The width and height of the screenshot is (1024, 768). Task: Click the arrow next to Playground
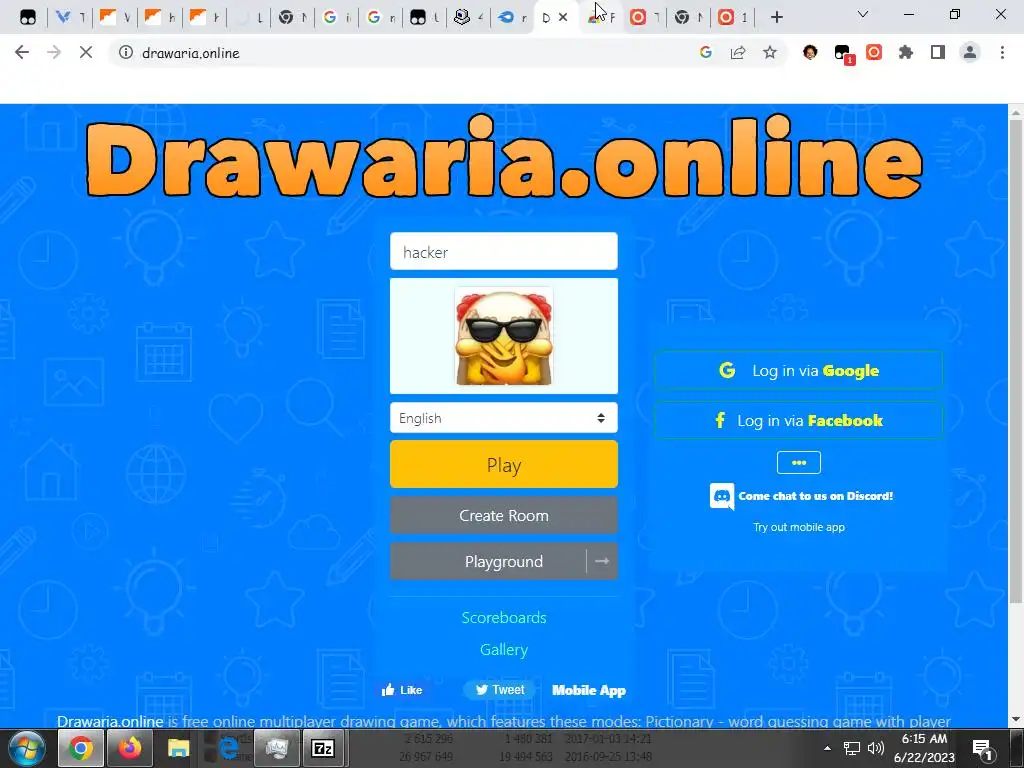click(x=602, y=561)
